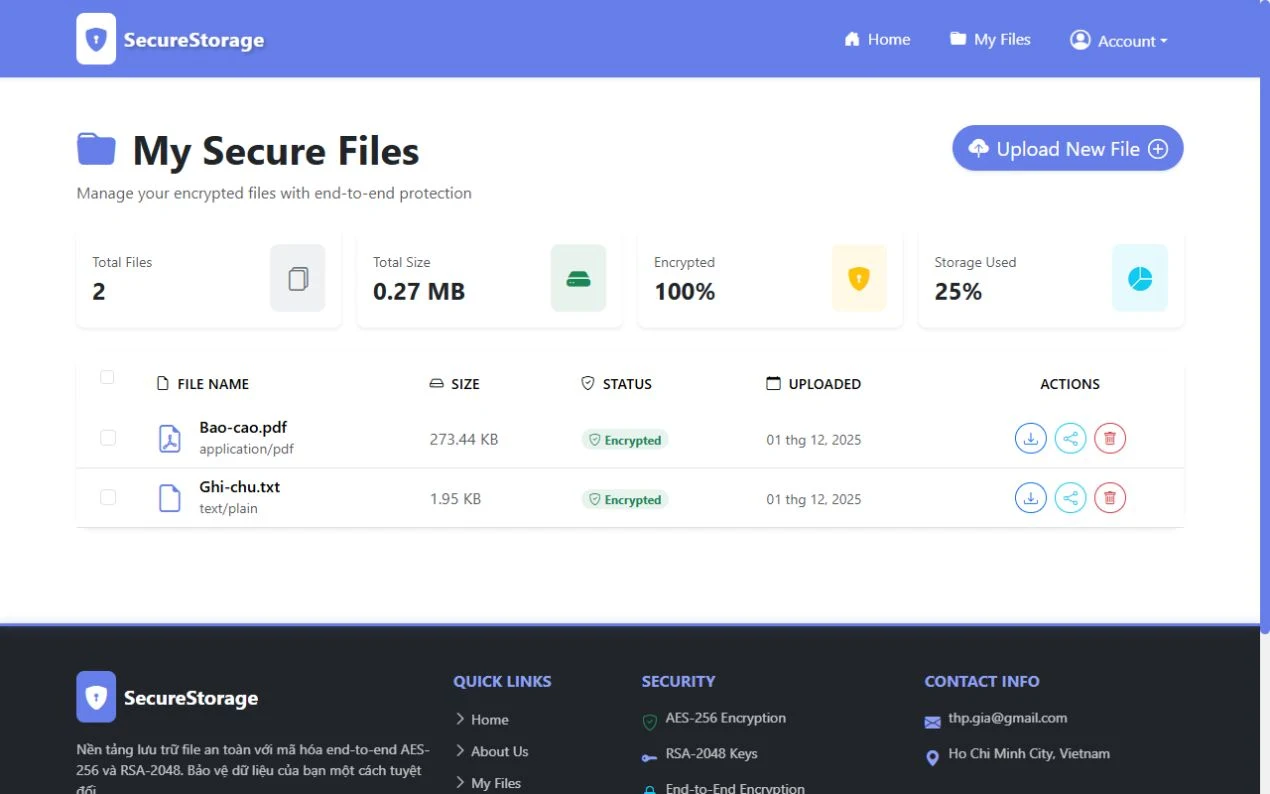Click the ACTIONS column header
1270x794 pixels.
point(1070,384)
